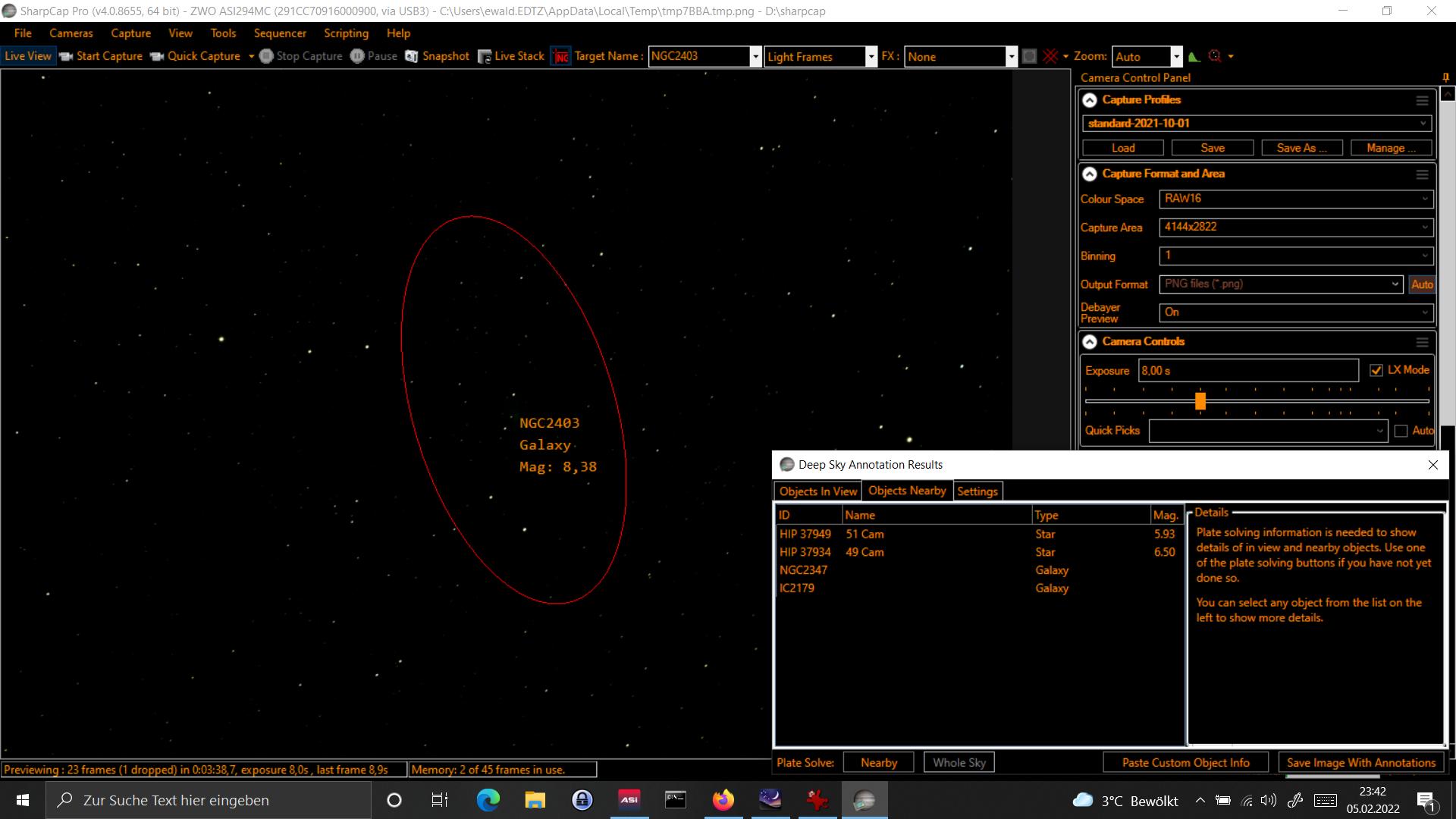The width and height of the screenshot is (1456, 819).
Task: Click the Manage ... profiles button
Action: (1391, 148)
